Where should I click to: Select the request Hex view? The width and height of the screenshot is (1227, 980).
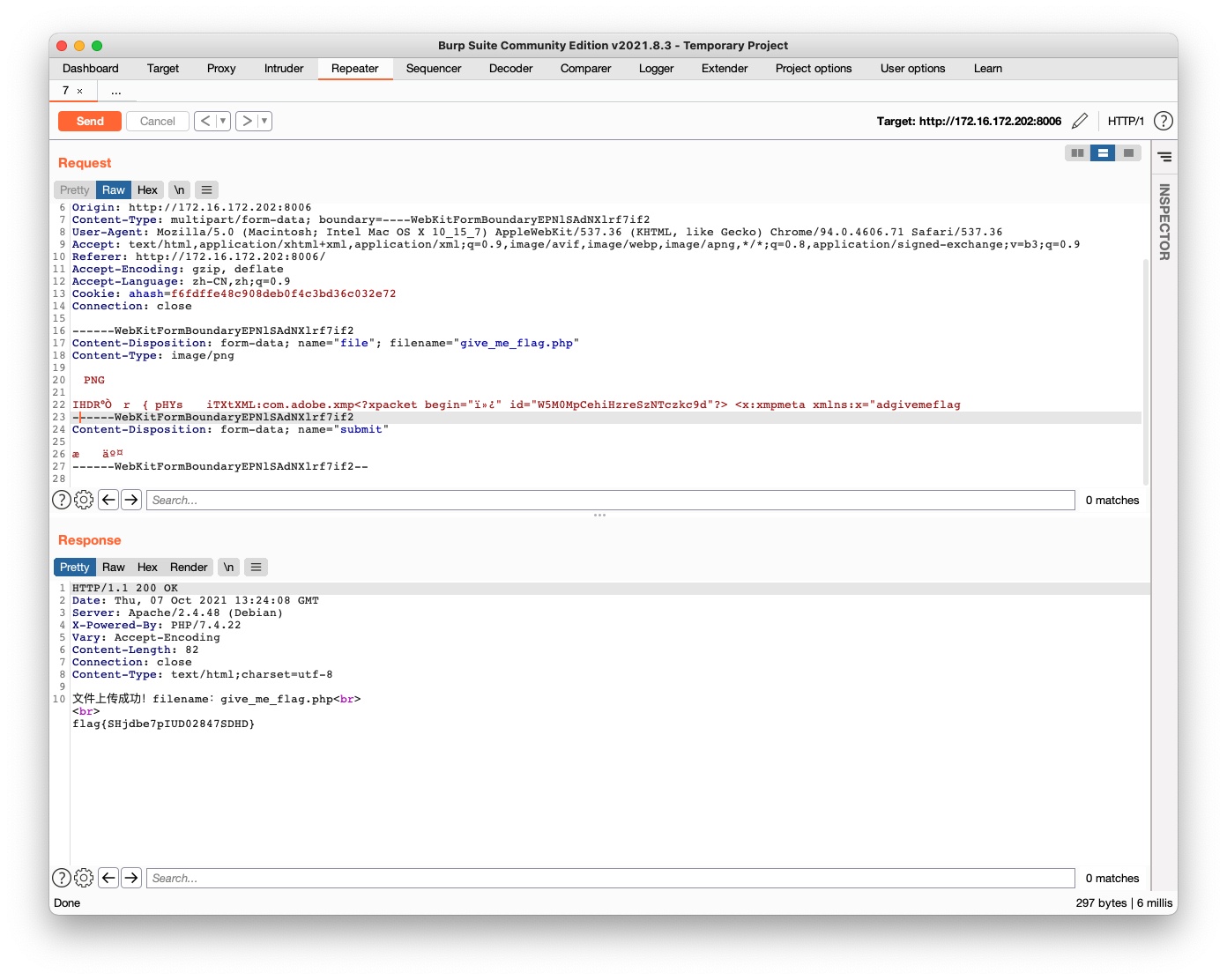[147, 189]
